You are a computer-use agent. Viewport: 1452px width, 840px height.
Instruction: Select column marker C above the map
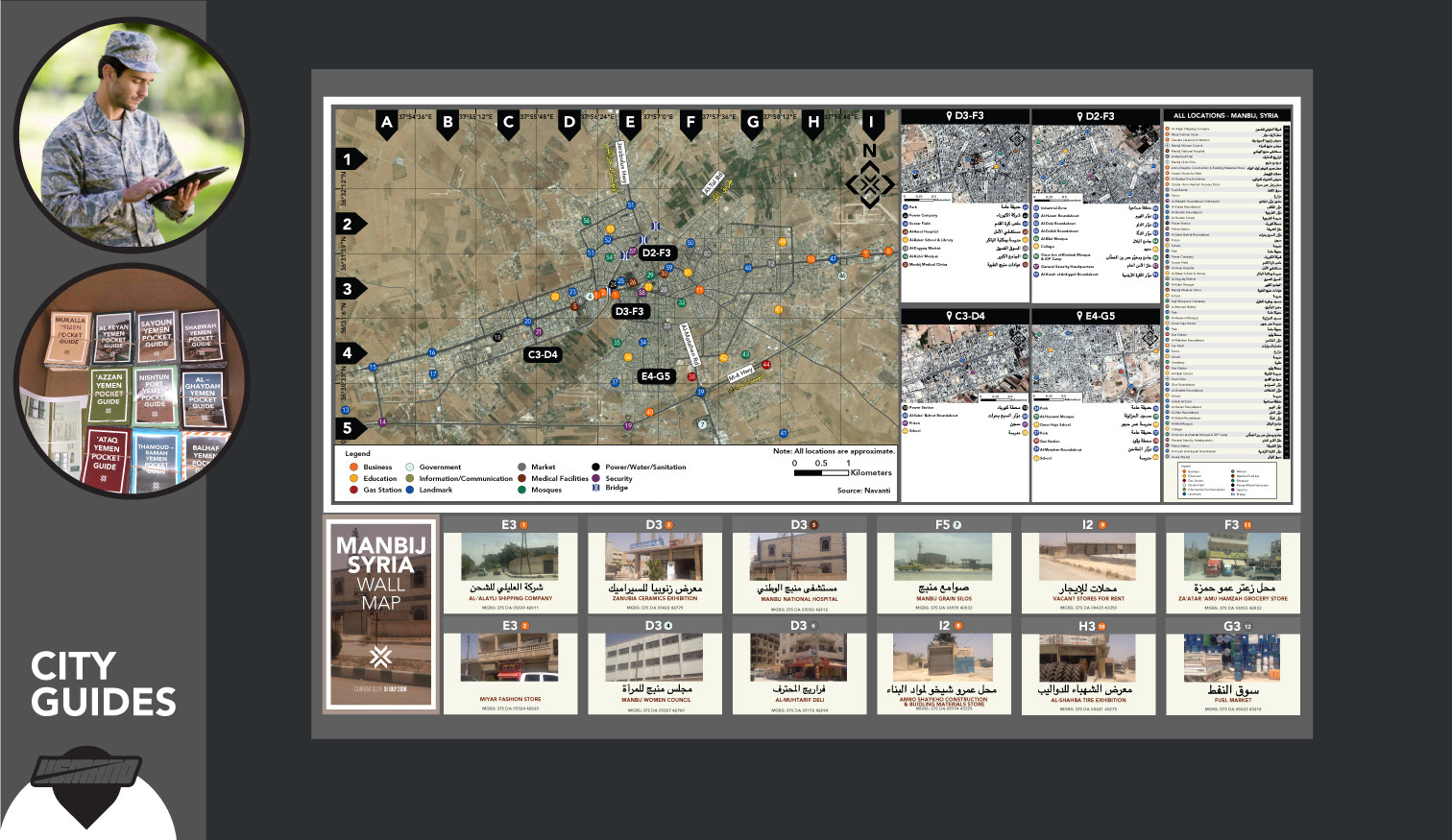click(509, 124)
